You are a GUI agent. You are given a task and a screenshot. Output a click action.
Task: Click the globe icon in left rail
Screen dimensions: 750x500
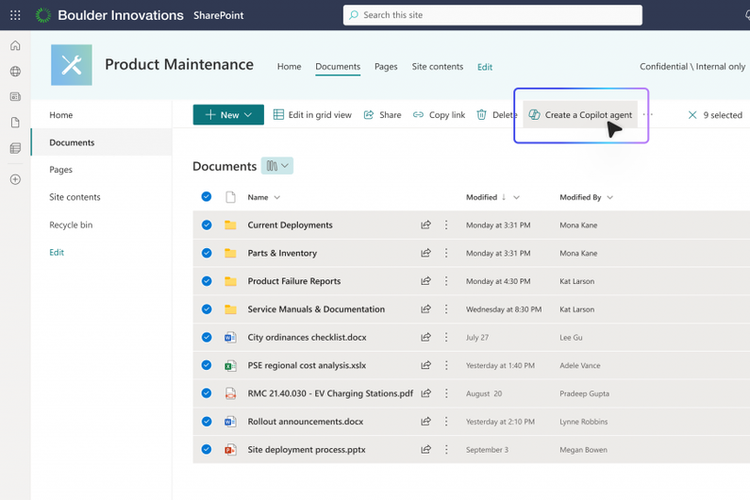coord(15,71)
